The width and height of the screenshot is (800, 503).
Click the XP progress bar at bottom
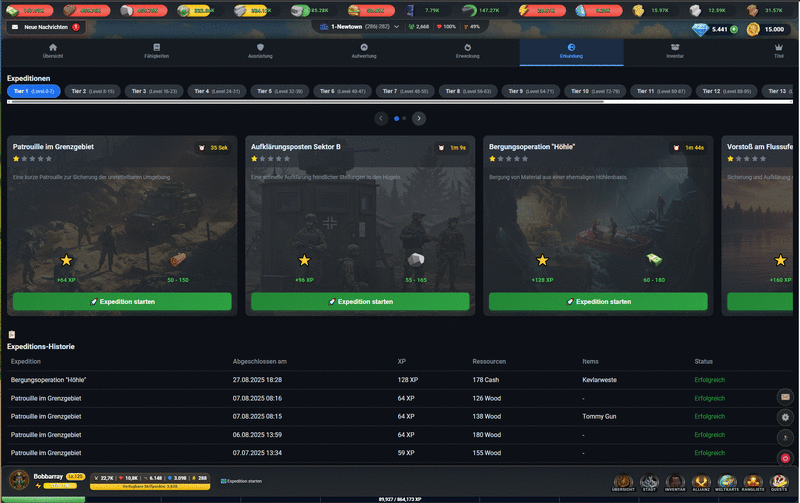click(x=400, y=499)
